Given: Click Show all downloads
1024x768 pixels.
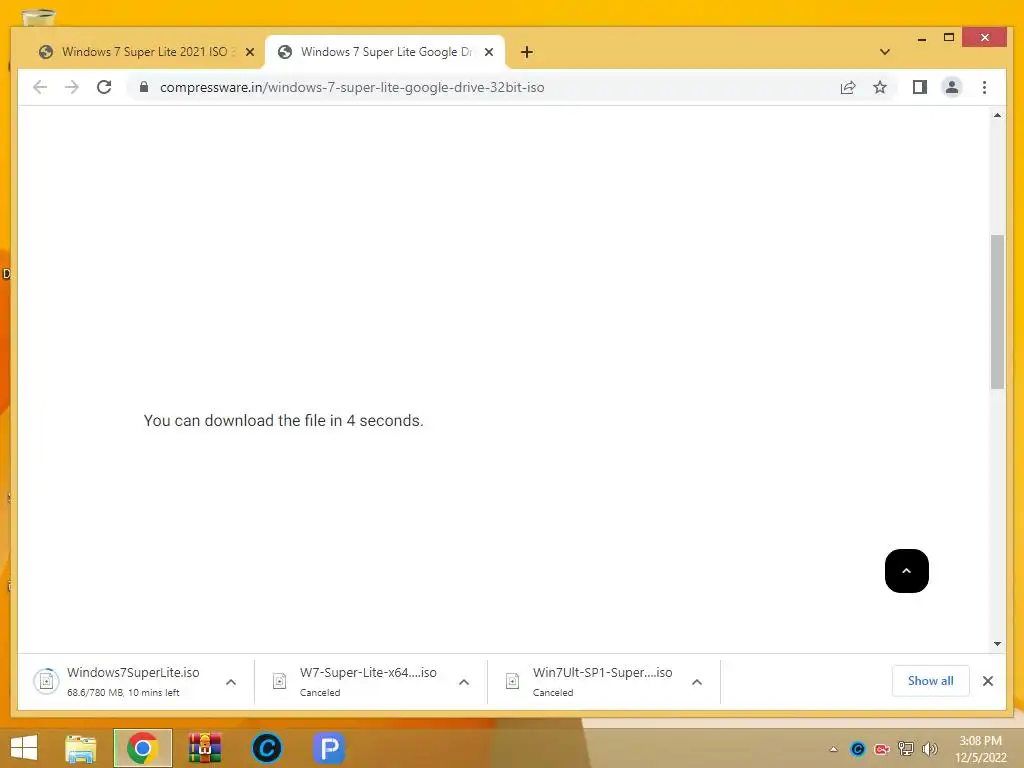Looking at the screenshot, I should tap(930, 680).
